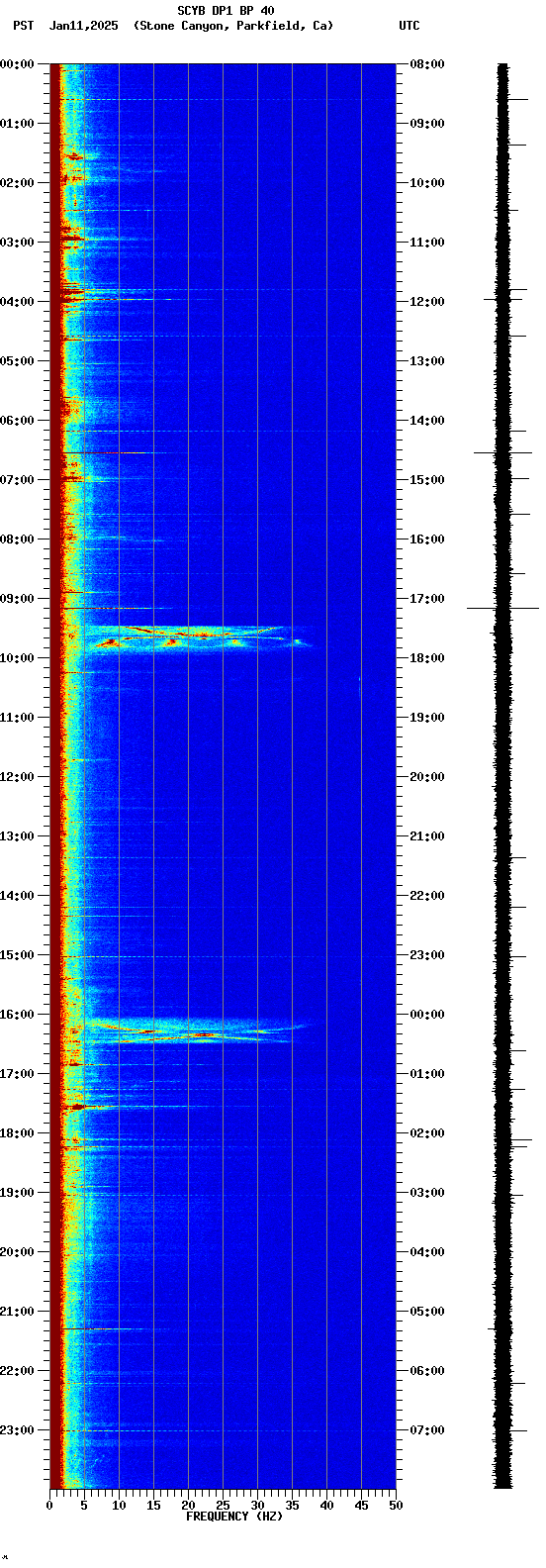Click the frequency axis value 25
The height and width of the screenshot is (1568, 546).
click(223, 1506)
